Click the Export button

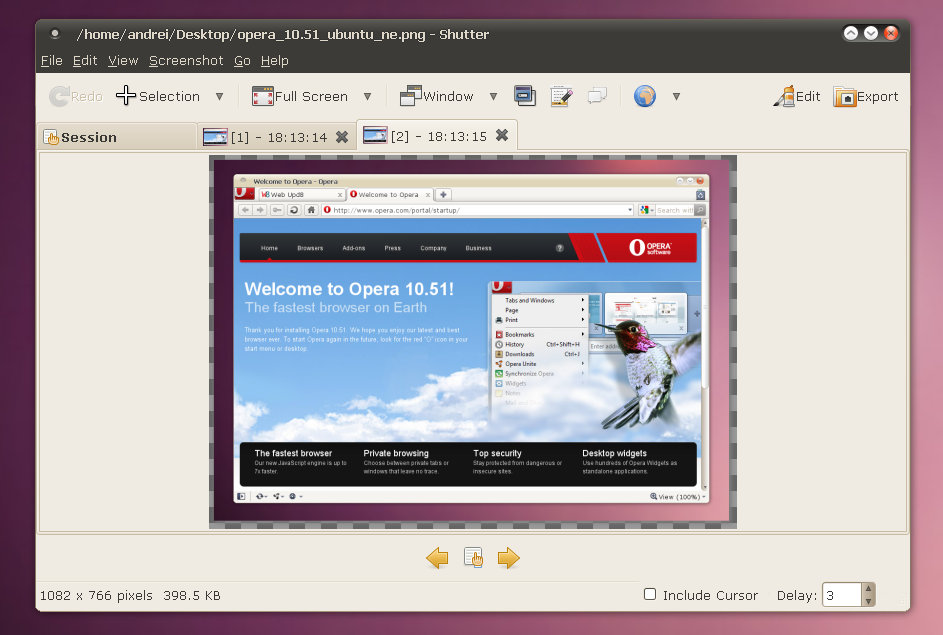click(x=865, y=96)
